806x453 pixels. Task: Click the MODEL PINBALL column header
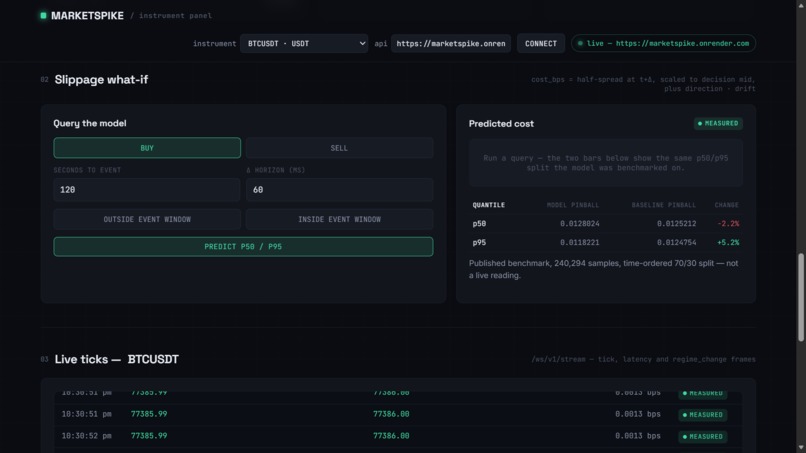[573, 205]
